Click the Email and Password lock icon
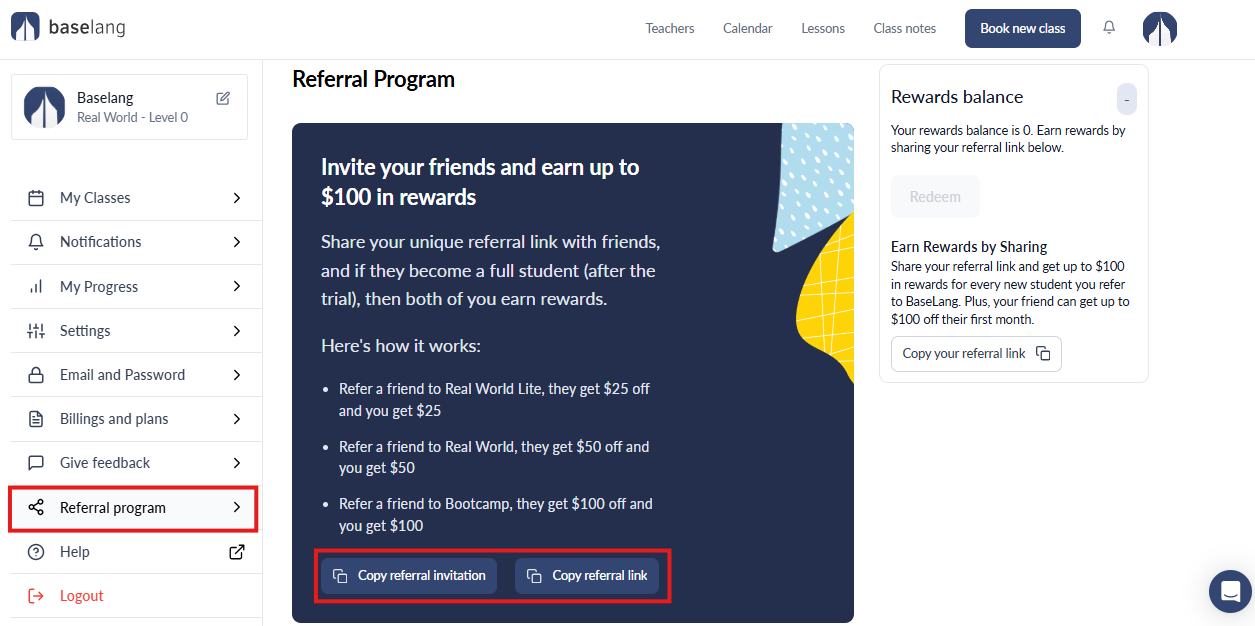 click(37, 374)
